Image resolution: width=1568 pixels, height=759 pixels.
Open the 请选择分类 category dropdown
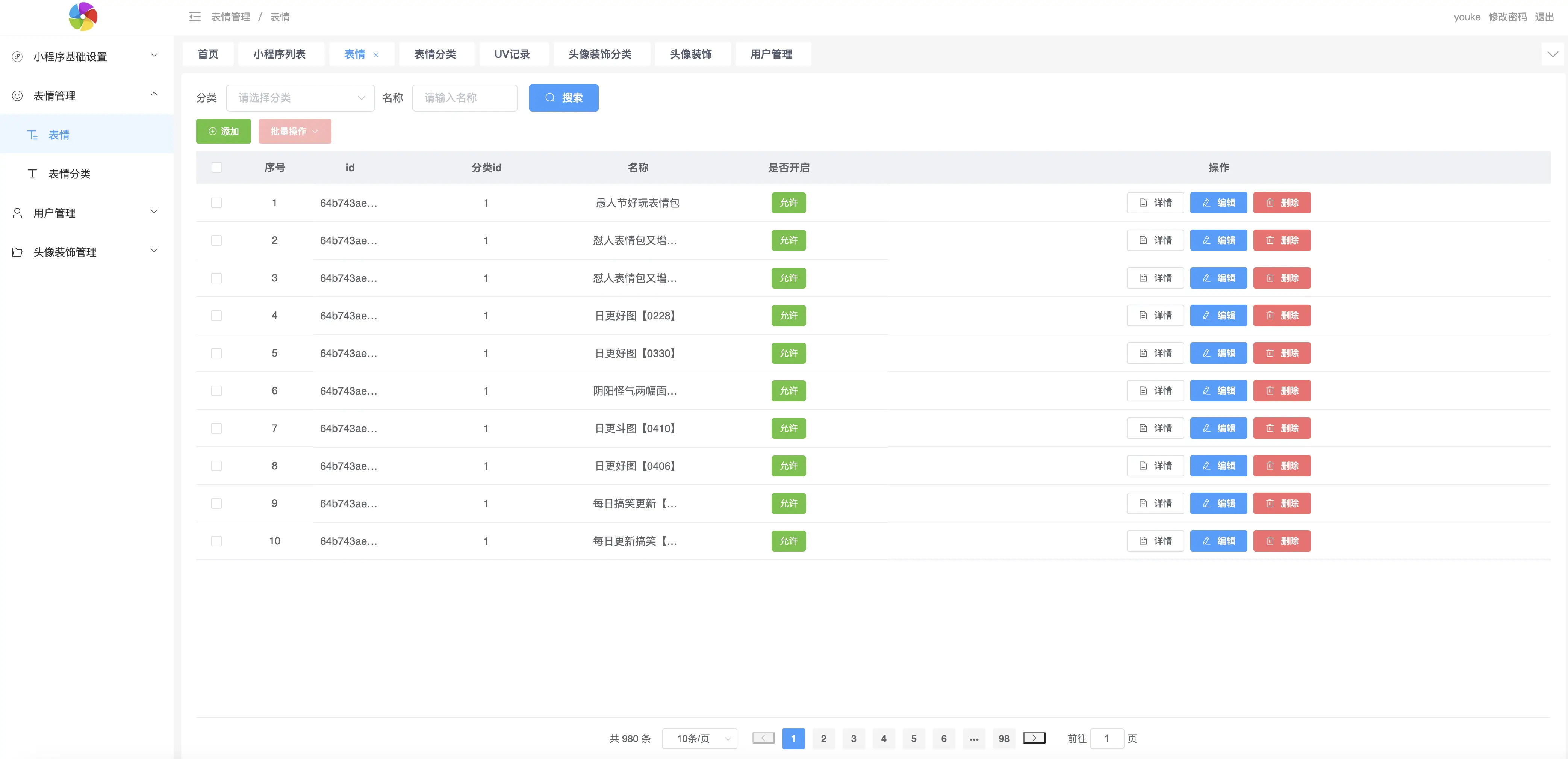click(300, 97)
